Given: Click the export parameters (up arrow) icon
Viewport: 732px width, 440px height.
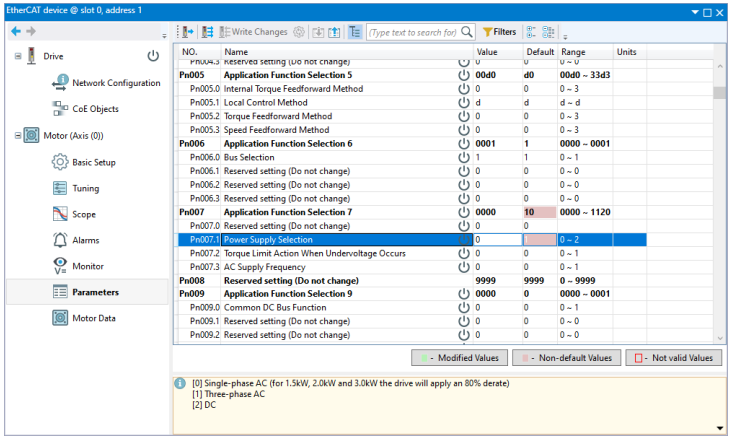Looking at the screenshot, I should click(x=334, y=32).
